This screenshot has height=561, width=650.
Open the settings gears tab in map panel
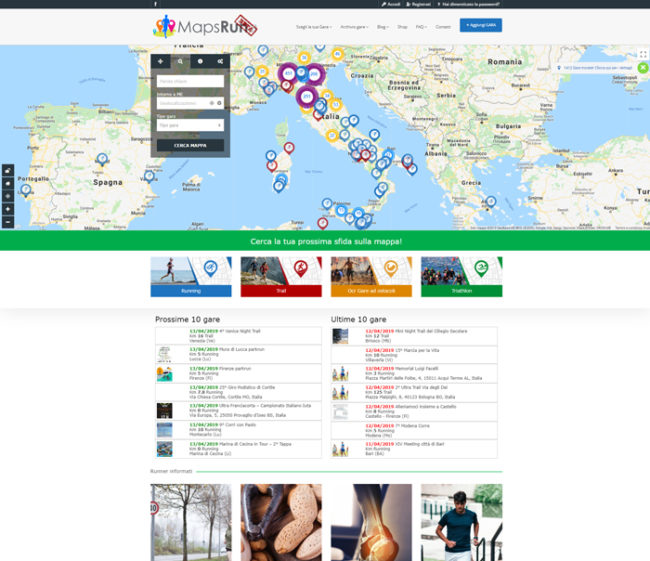[220, 61]
